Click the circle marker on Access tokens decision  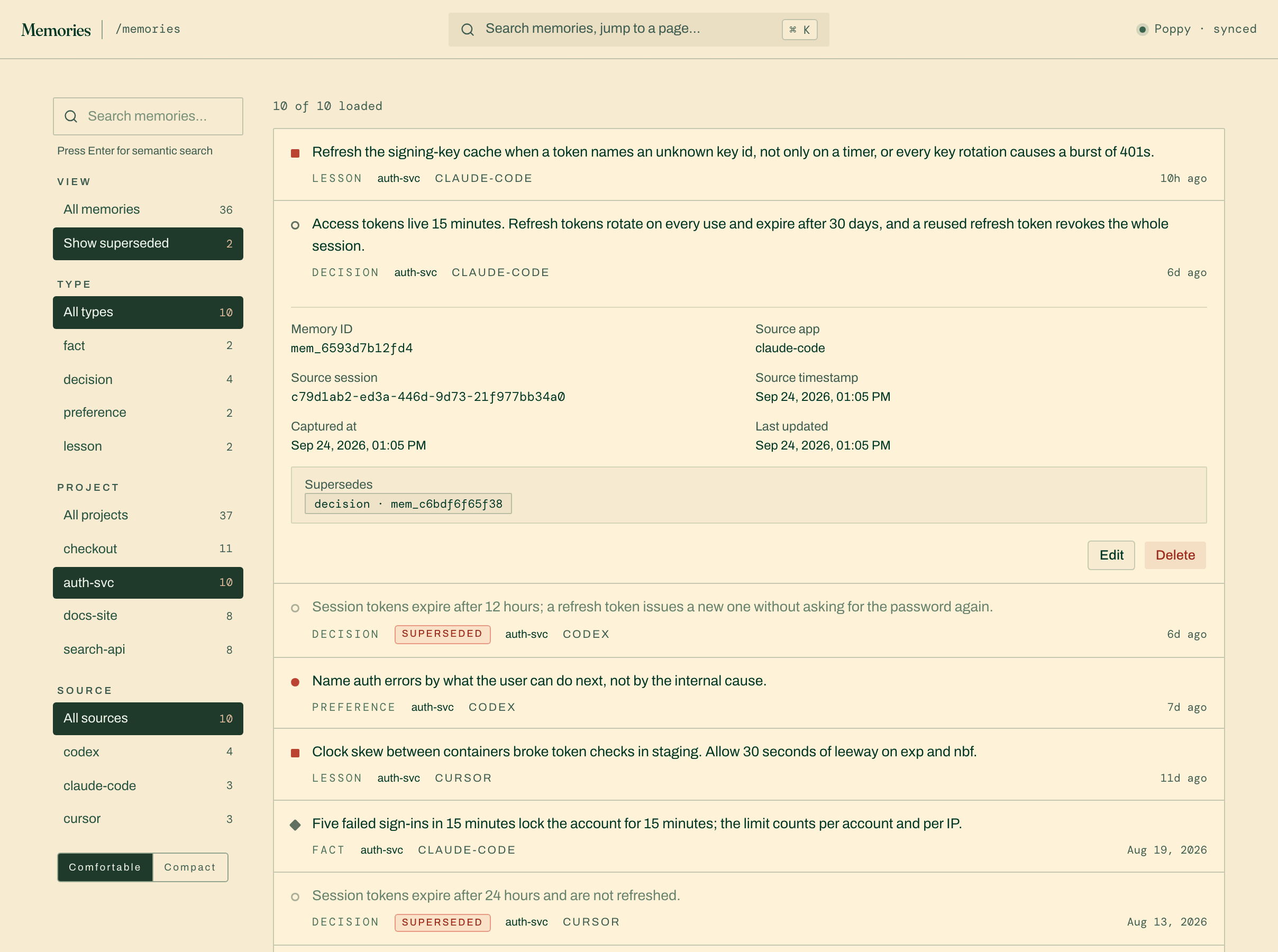[295, 225]
